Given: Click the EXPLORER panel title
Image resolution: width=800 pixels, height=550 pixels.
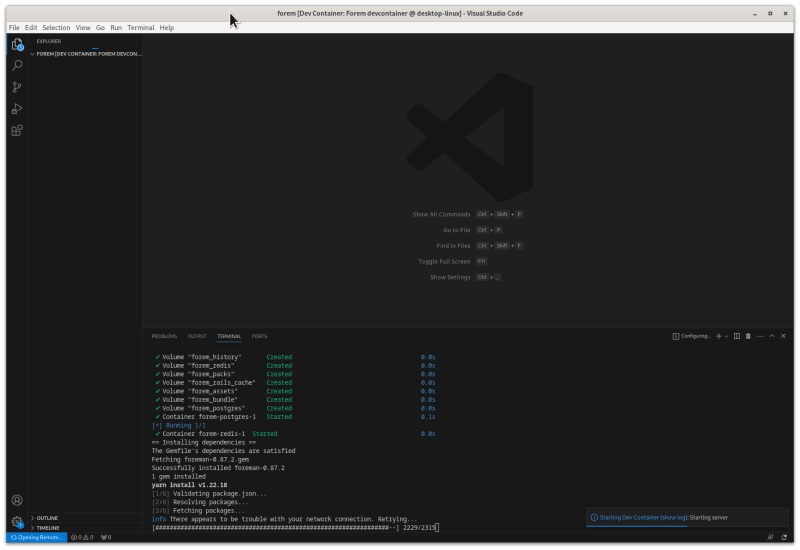Looking at the screenshot, I should 49,41.
